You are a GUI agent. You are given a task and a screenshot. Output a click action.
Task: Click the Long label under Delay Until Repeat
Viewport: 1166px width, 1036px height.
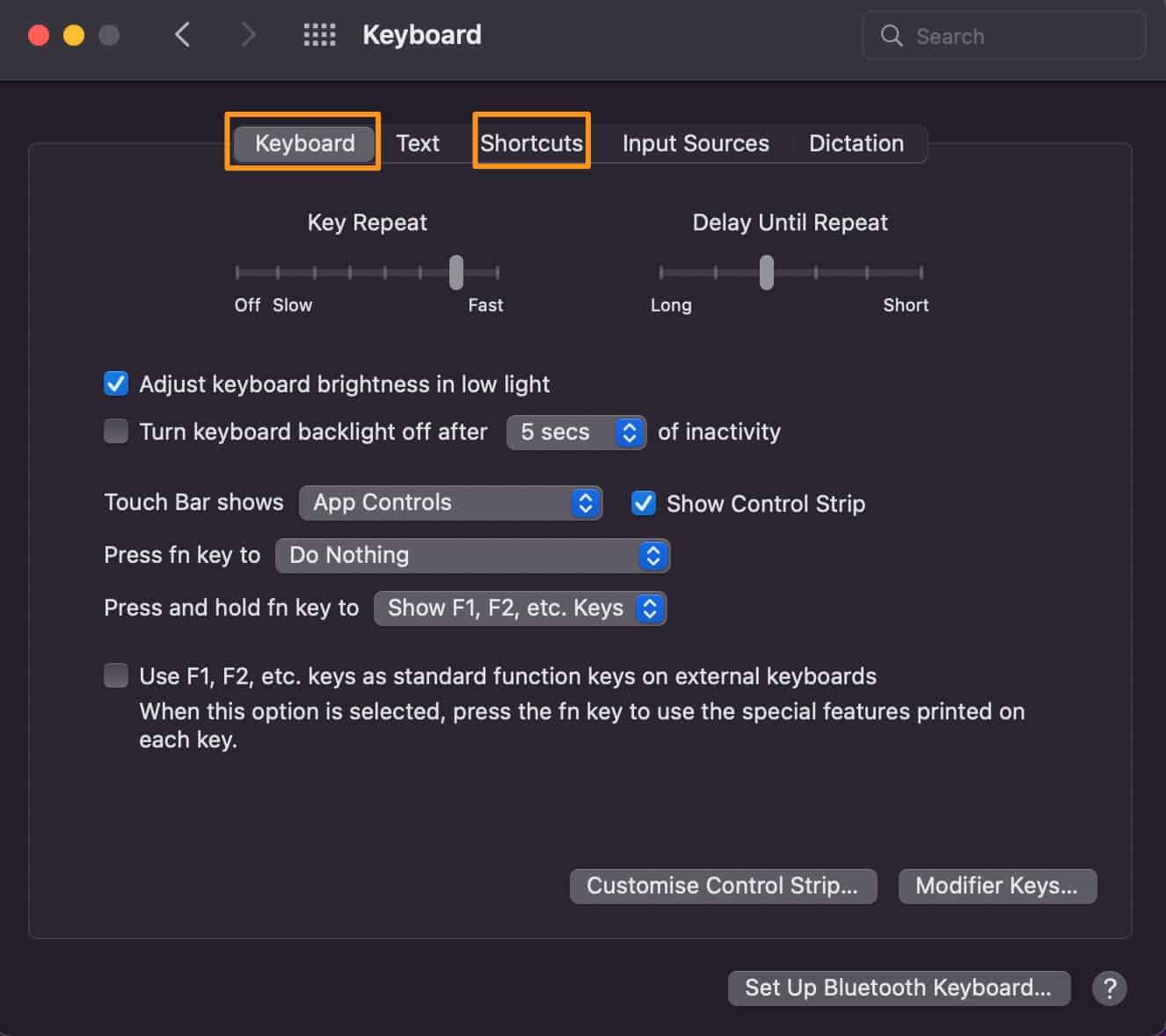tap(671, 305)
